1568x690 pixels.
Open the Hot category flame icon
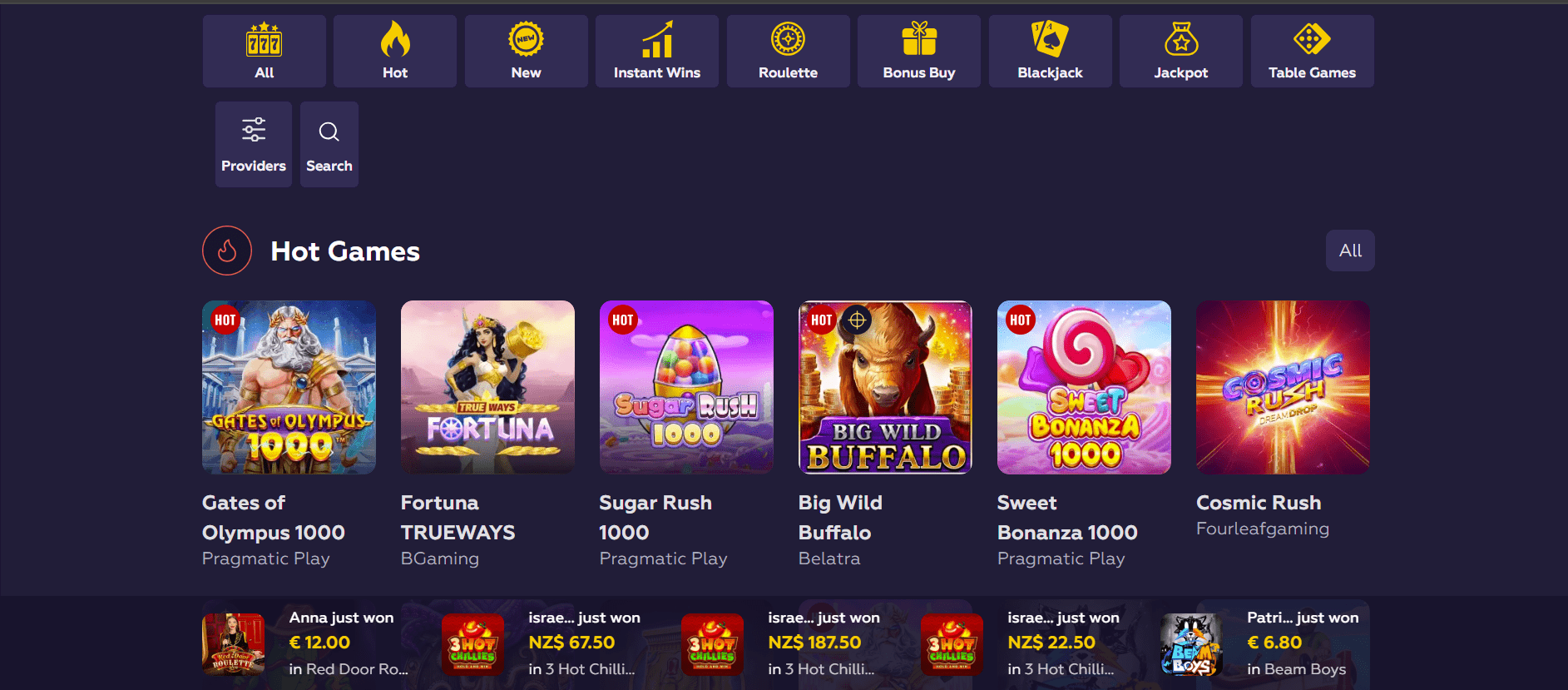coord(395,39)
